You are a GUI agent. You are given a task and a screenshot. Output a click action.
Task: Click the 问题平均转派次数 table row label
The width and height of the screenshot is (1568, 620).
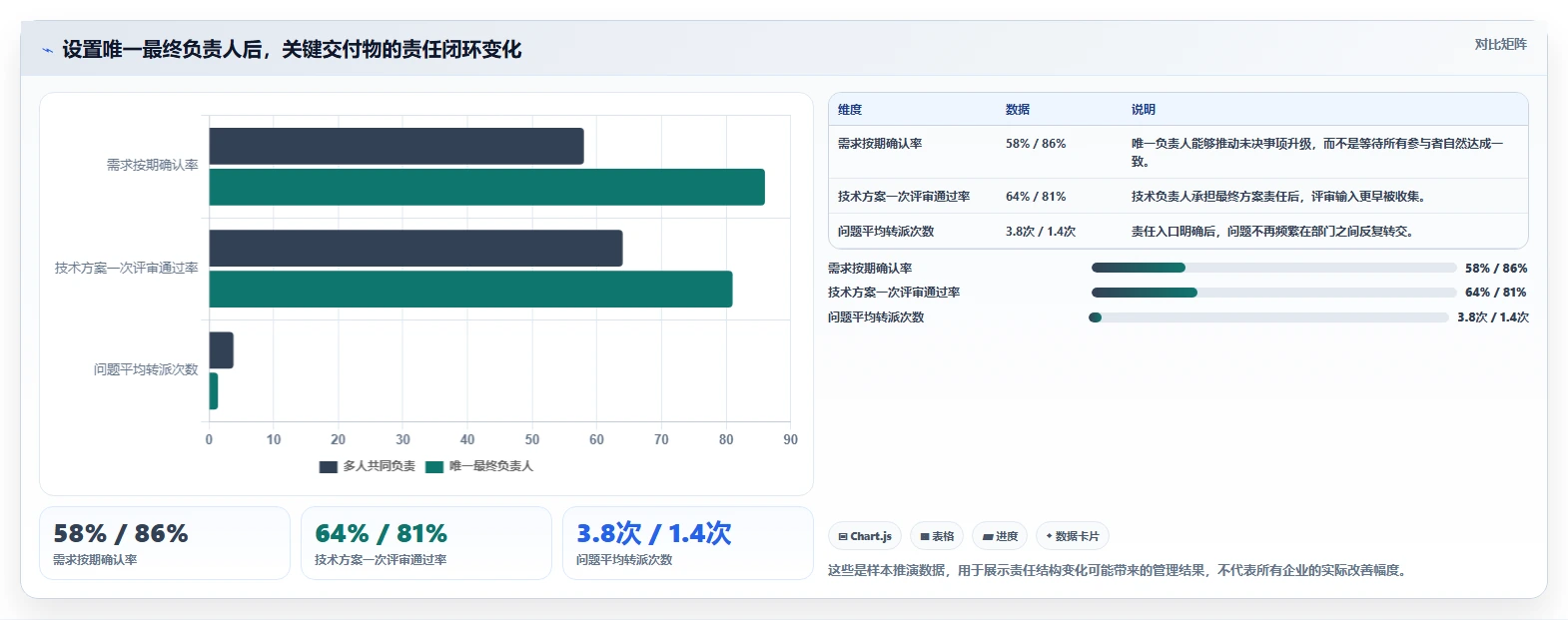tap(886, 232)
